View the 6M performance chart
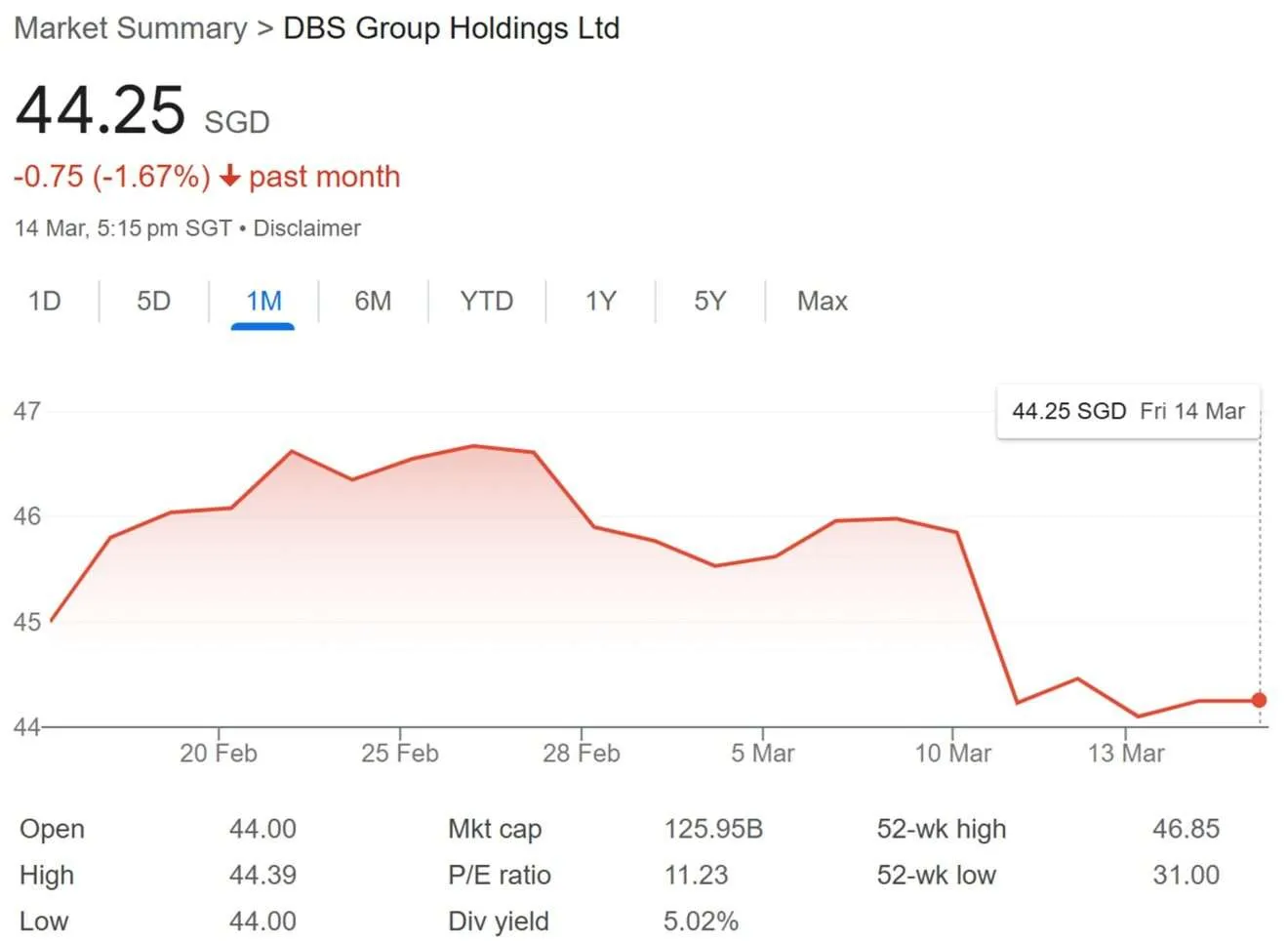Screen dimensions: 1288x941 click(372, 302)
